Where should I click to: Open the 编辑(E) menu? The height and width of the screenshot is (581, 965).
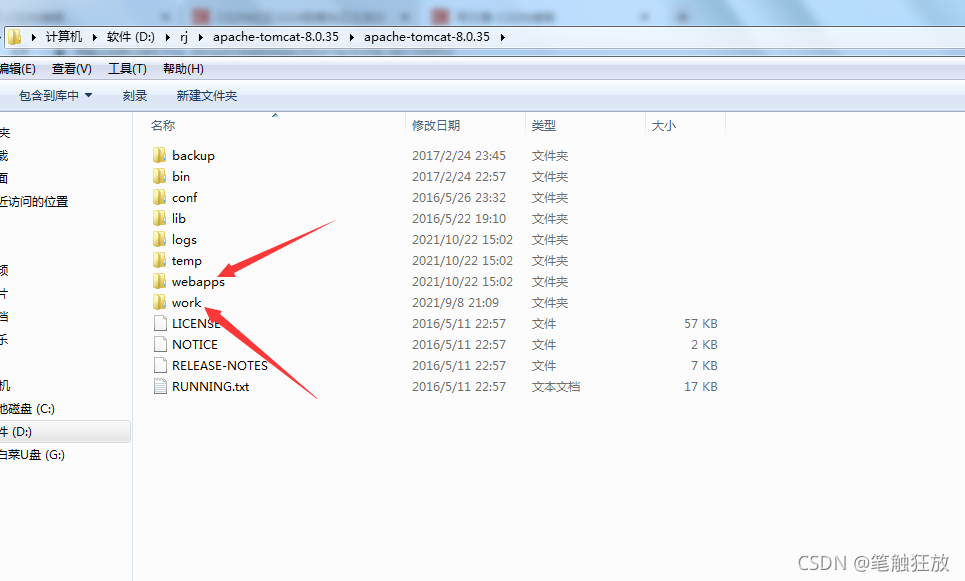click(18, 68)
